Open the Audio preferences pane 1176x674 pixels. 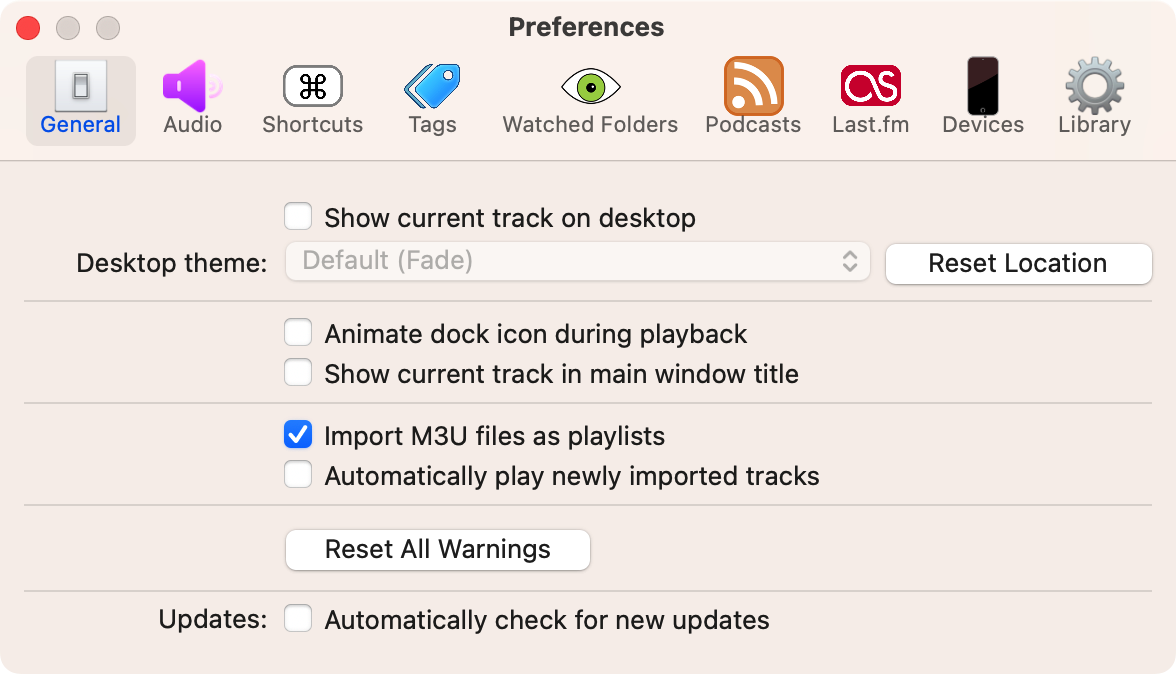coord(193,100)
